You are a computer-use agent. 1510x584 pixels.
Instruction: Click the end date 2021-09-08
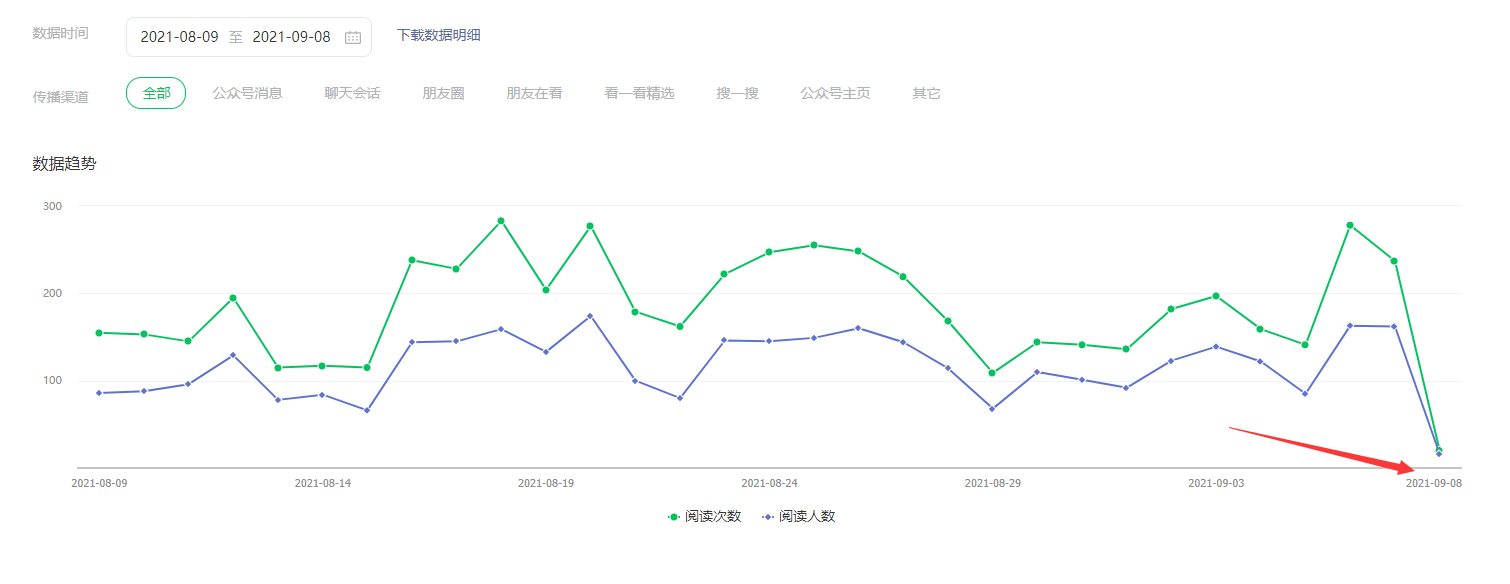click(x=291, y=37)
